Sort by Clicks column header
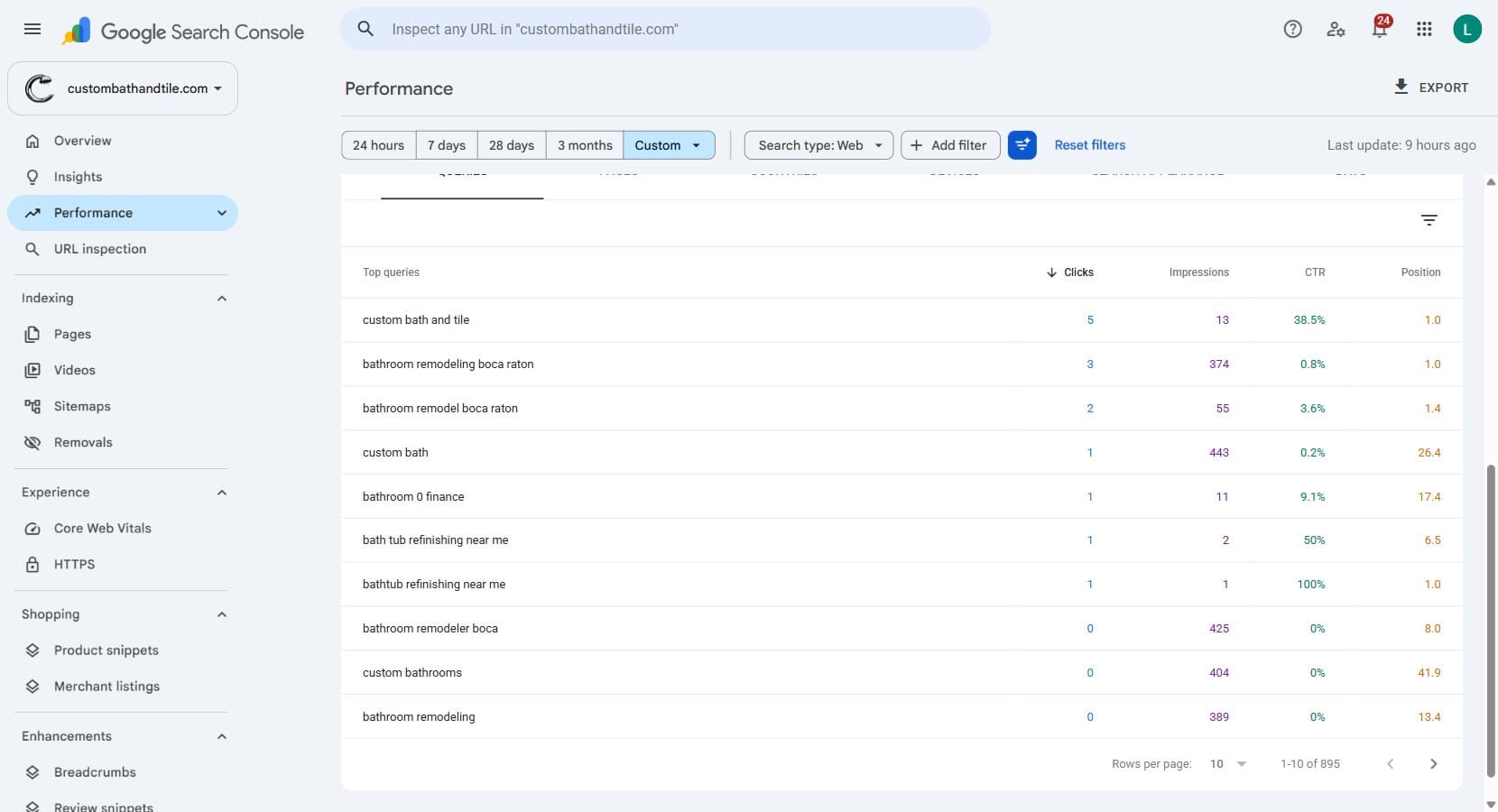Screen dimensions: 1498x812 click(x=1069, y=272)
